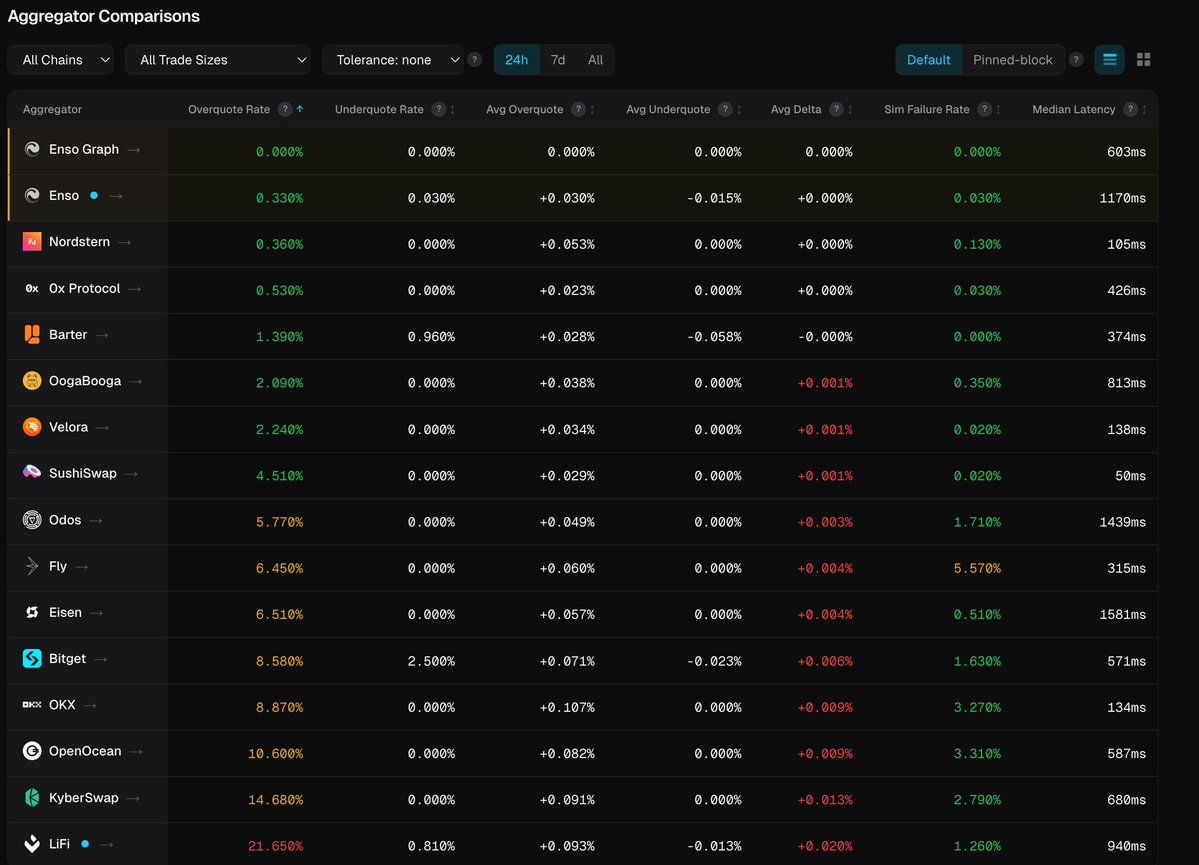Image resolution: width=1199 pixels, height=865 pixels.
Task: Sort by Sim Failure Rate column header
Action: point(927,109)
